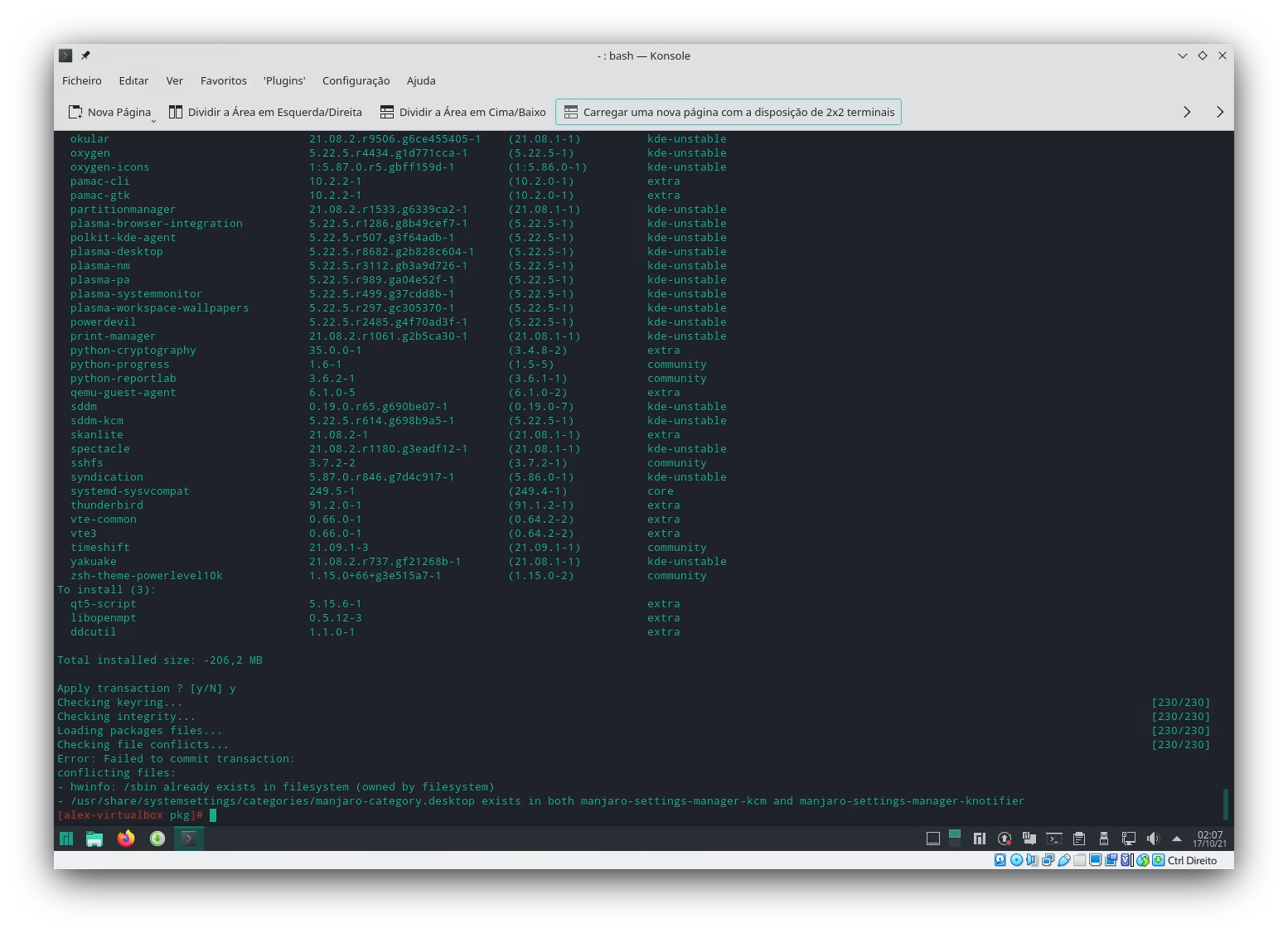Click the 'zsh-theme-powerlevel10k' package name

click(147, 576)
